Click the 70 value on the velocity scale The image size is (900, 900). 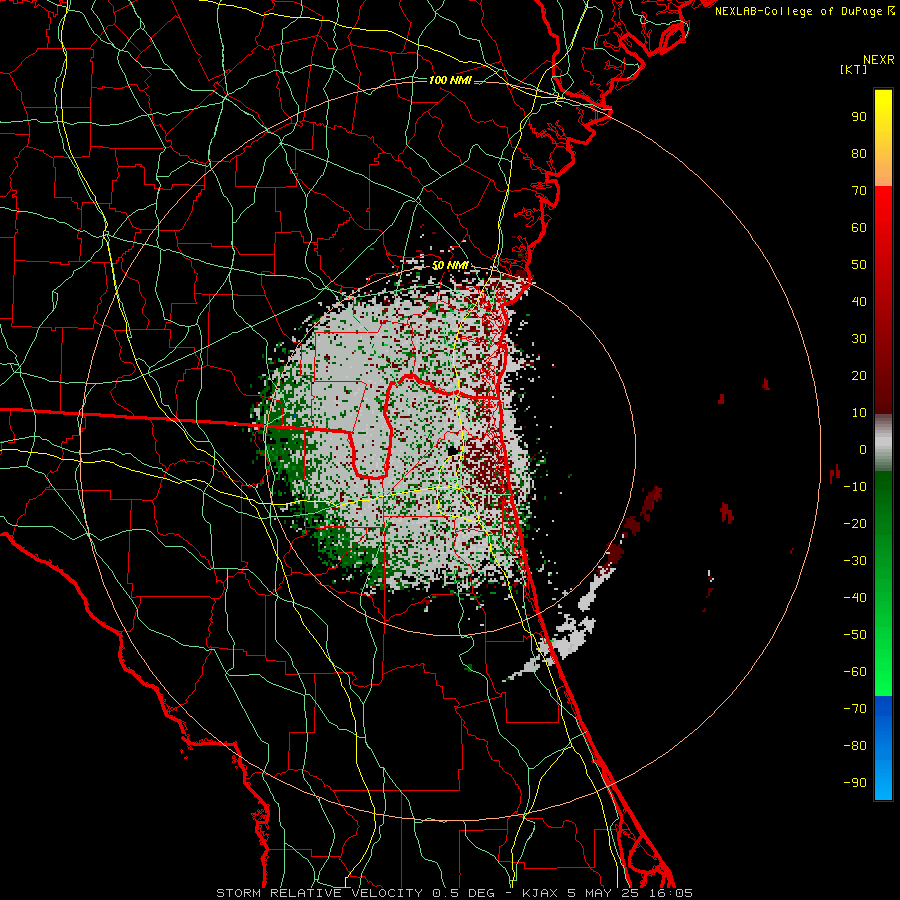859,191
